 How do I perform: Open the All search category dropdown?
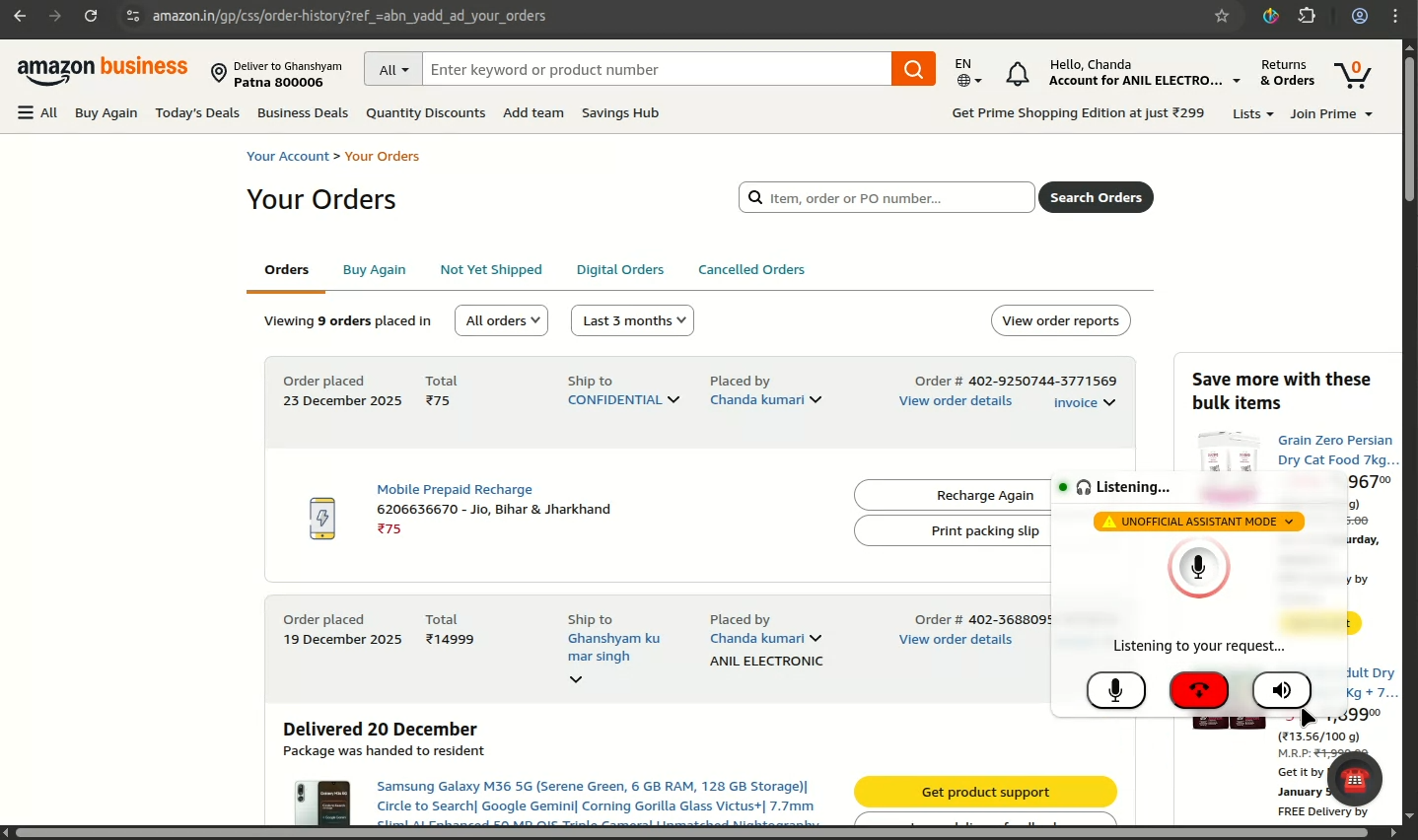394,70
